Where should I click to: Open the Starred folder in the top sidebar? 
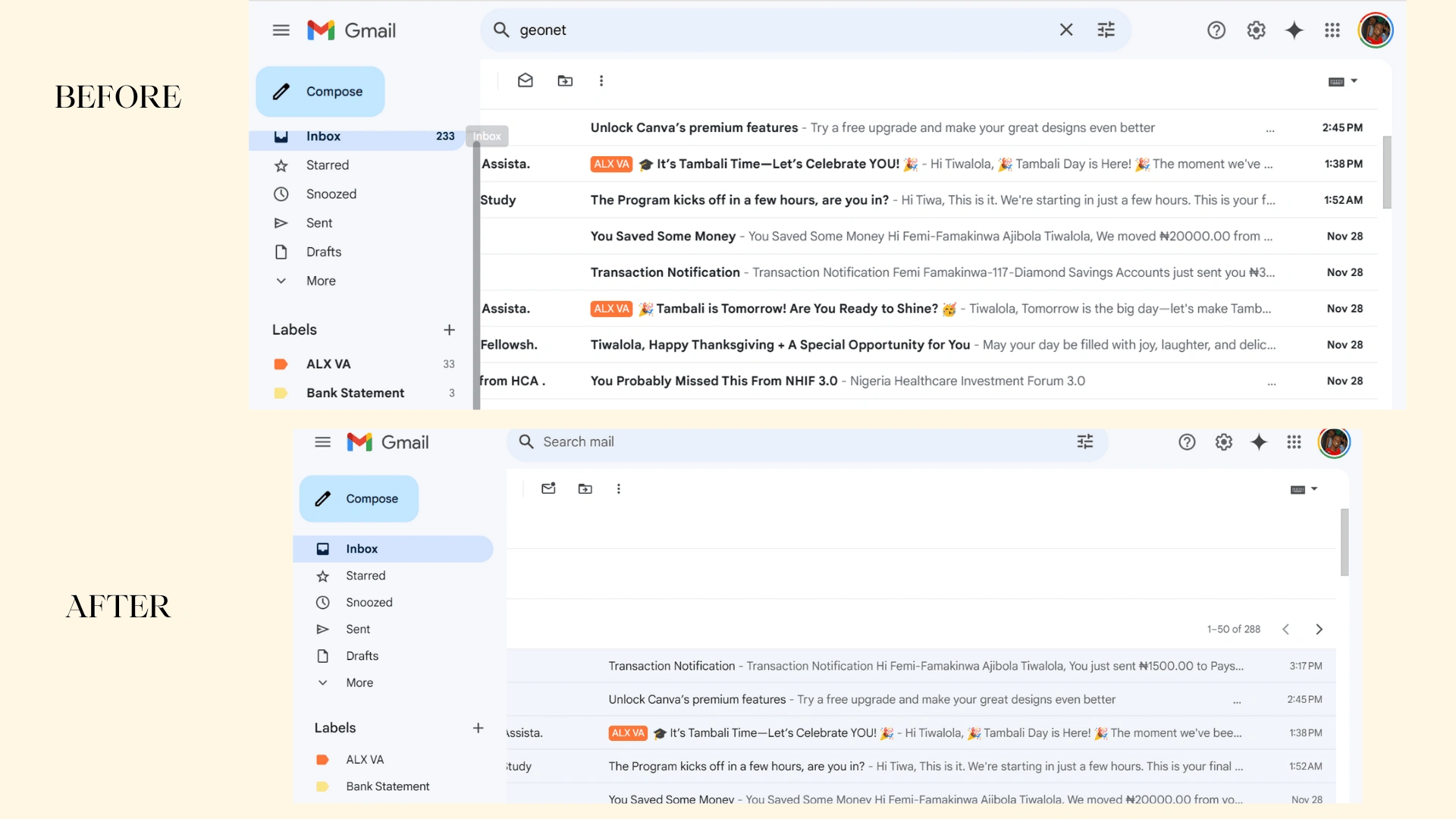tap(327, 165)
